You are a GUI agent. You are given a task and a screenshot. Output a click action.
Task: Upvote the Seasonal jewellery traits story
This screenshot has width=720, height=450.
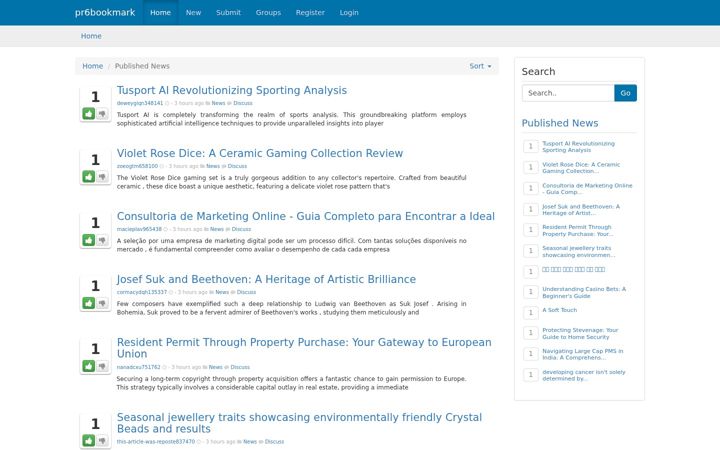click(89, 440)
